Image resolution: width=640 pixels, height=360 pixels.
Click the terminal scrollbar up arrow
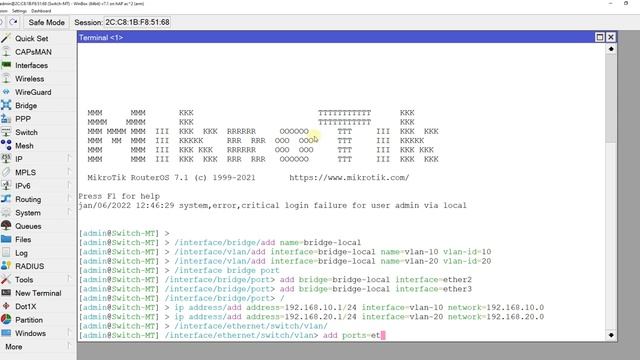click(x=611, y=49)
